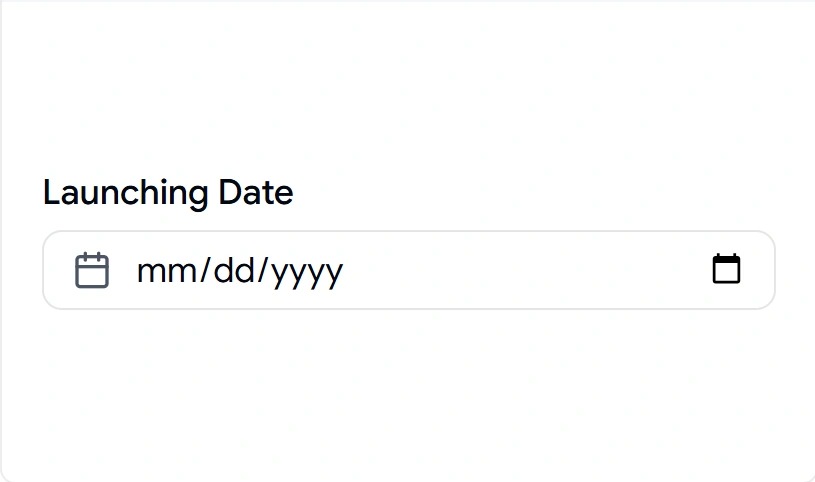The height and width of the screenshot is (482, 815).
Task: Expand the native date chooser indicator
Action: [x=726, y=269]
